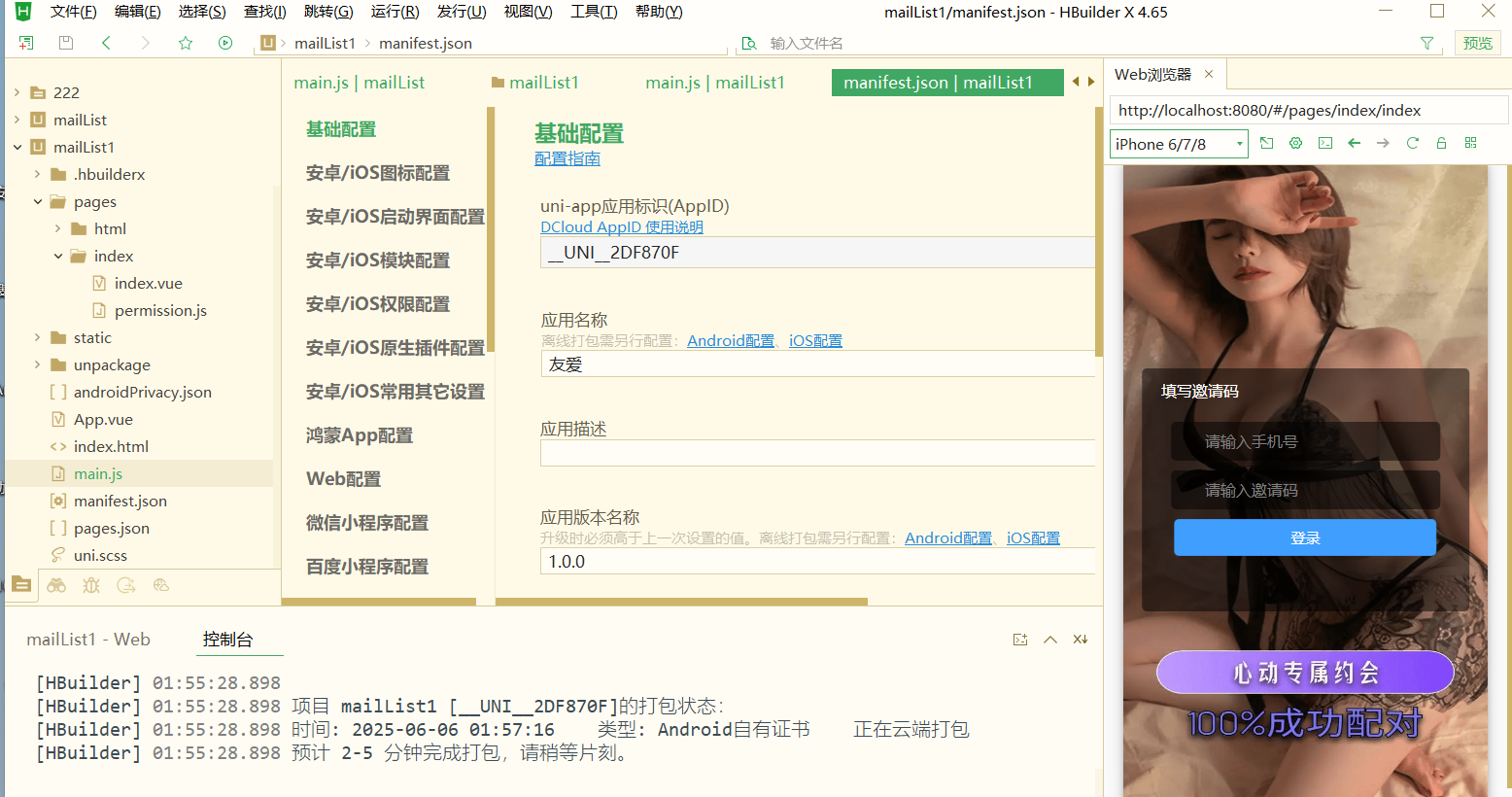The image size is (1512, 797).
Task: Switch to main.js | mailList tab
Action: pos(360,83)
